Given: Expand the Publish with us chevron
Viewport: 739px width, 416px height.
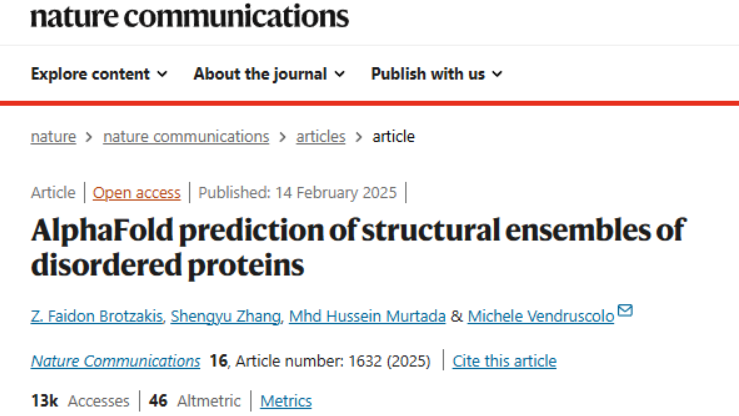Looking at the screenshot, I should pos(497,74).
